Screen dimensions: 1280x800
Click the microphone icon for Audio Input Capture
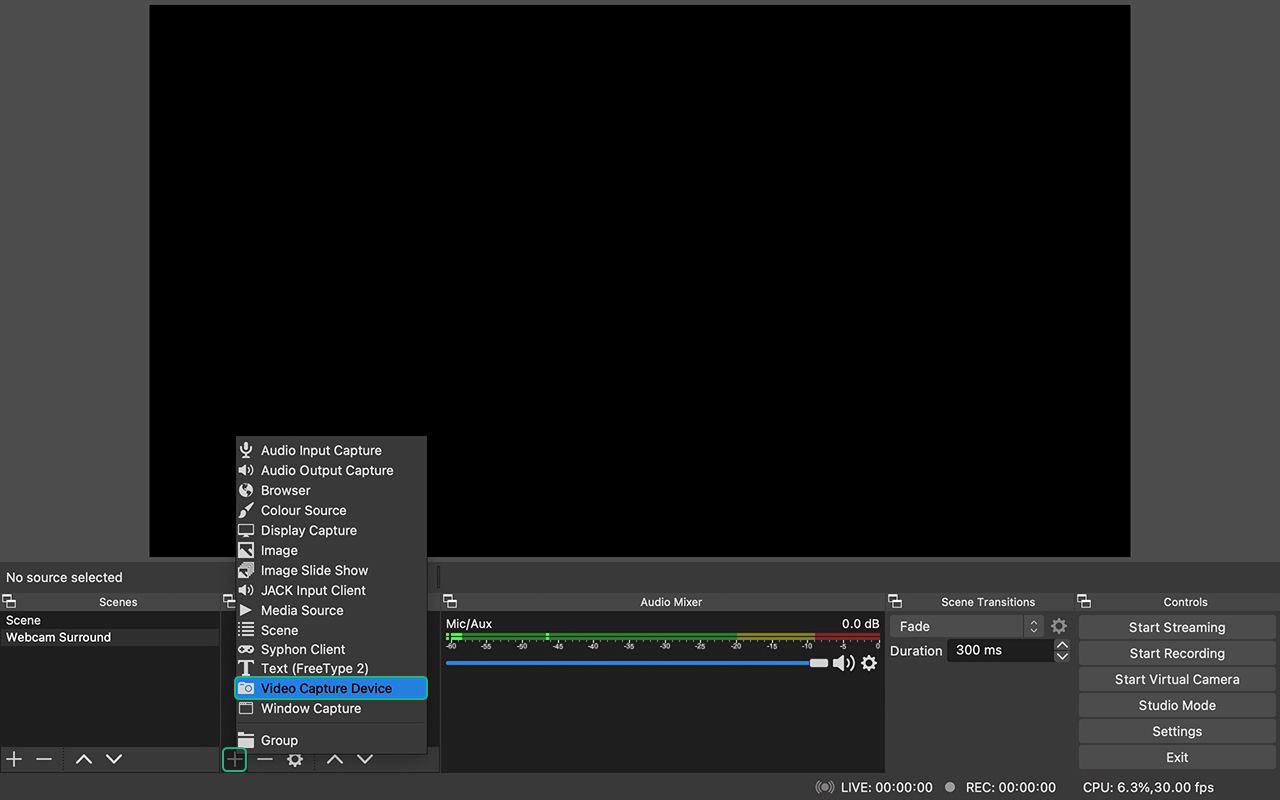246,450
